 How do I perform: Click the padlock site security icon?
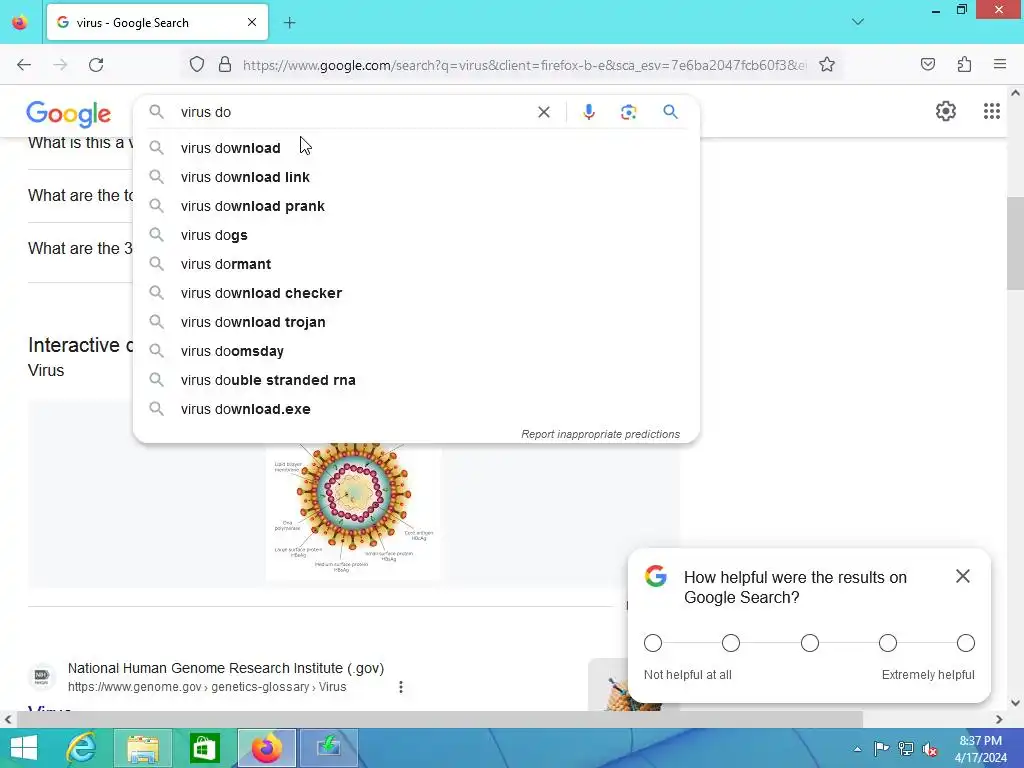[x=225, y=65]
